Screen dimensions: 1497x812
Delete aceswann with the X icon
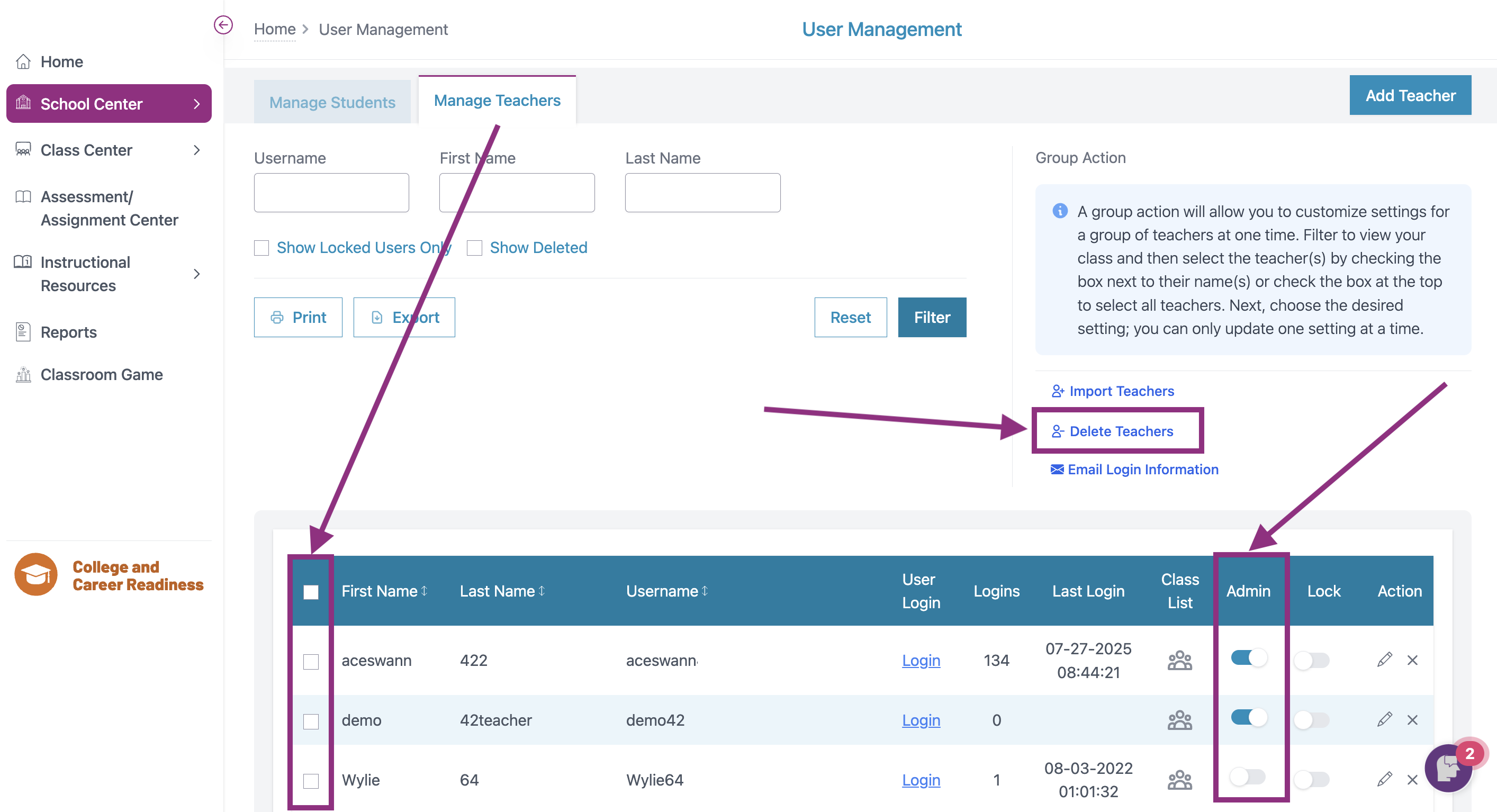pos(1412,660)
